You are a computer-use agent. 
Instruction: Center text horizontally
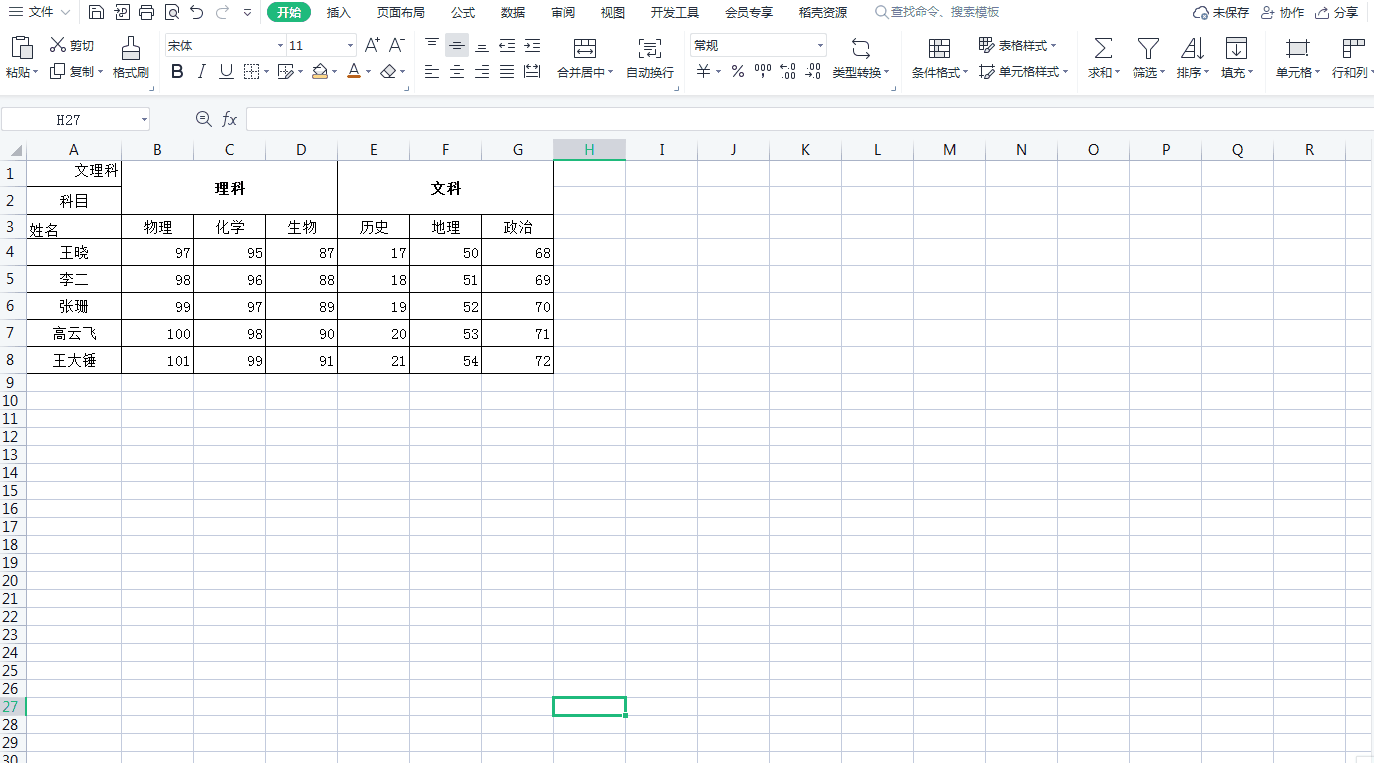point(457,72)
